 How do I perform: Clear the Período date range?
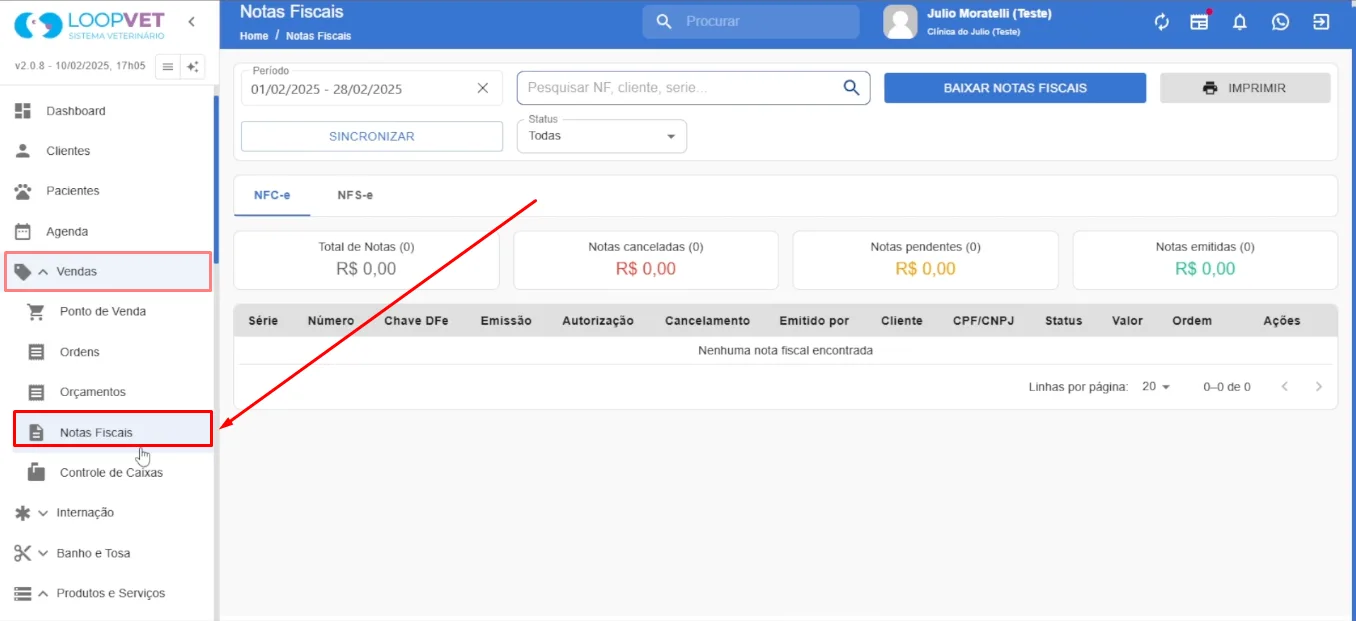coord(483,88)
